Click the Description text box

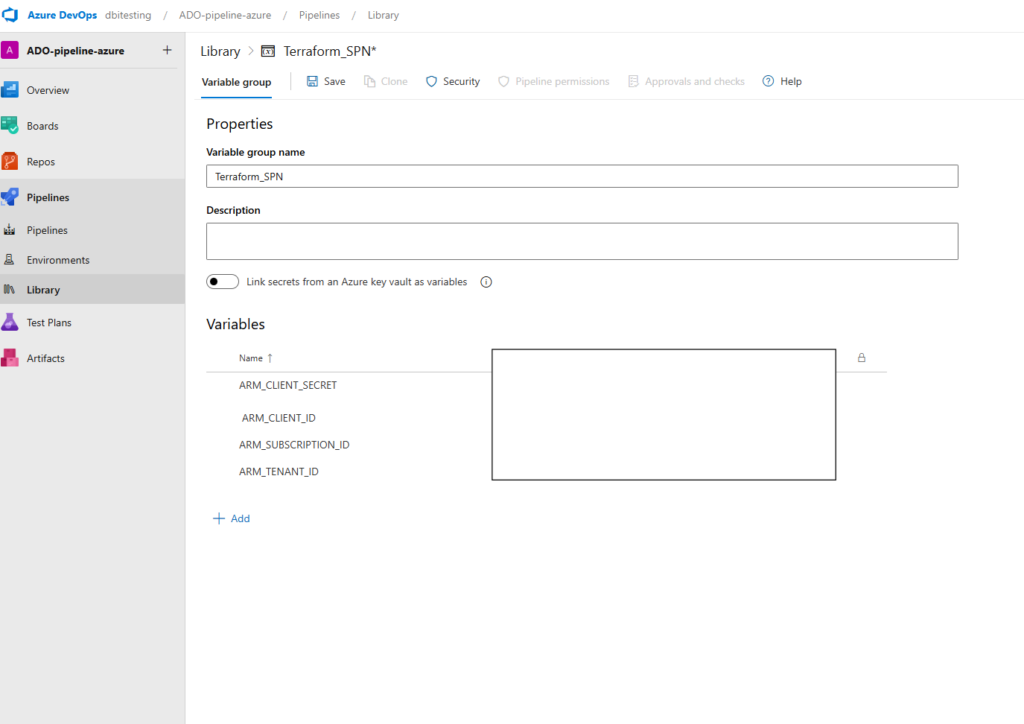[x=582, y=241]
